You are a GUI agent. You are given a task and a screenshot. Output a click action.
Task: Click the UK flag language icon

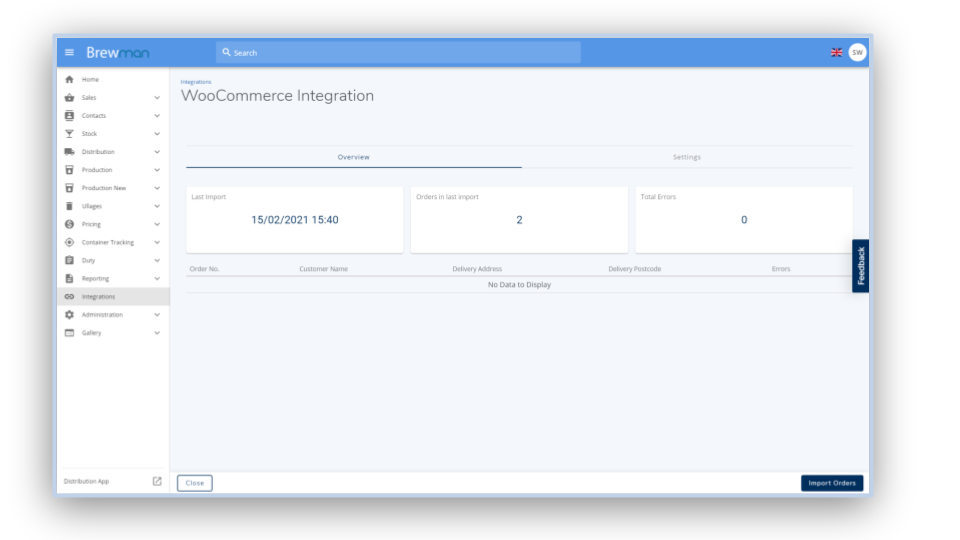[836, 53]
